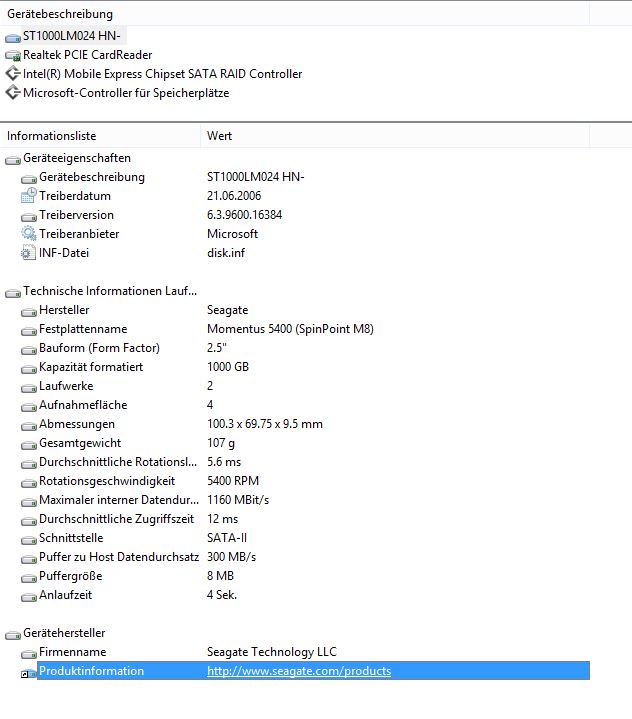Click the Treiberanbieter value Microsoft
Image resolution: width=632 pixels, height=719 pixels.
point(233,234)
